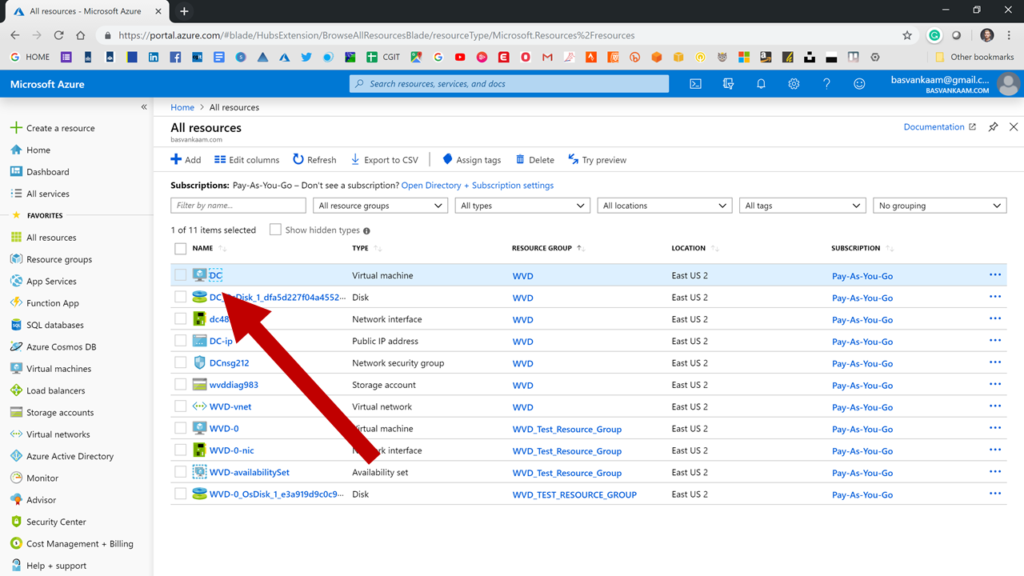The width and height of the screenshot is (1024, 576).
Task: Expand the All tags dropdown
Action: point(803,206)
